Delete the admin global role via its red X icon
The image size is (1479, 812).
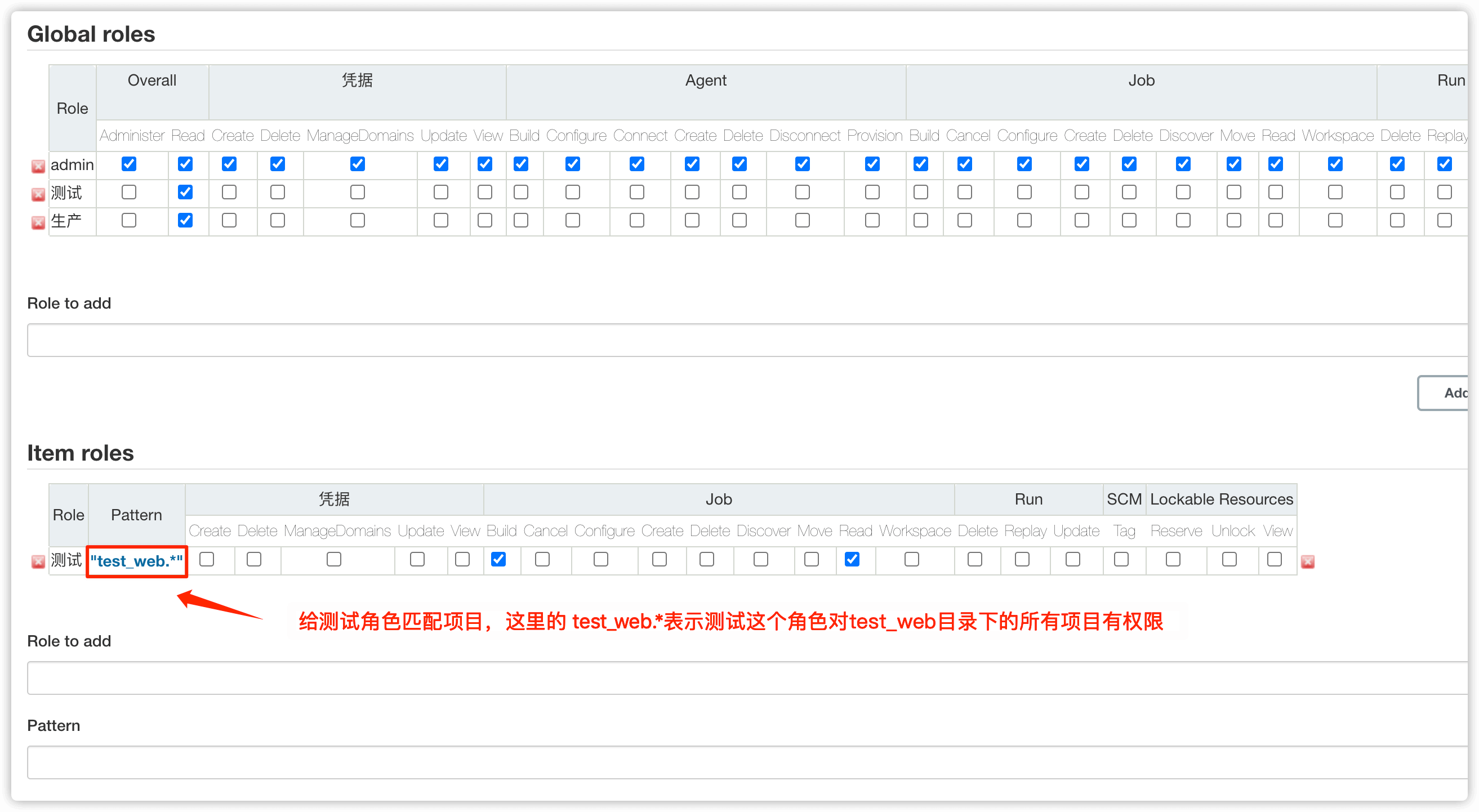[x=38, y=167]
